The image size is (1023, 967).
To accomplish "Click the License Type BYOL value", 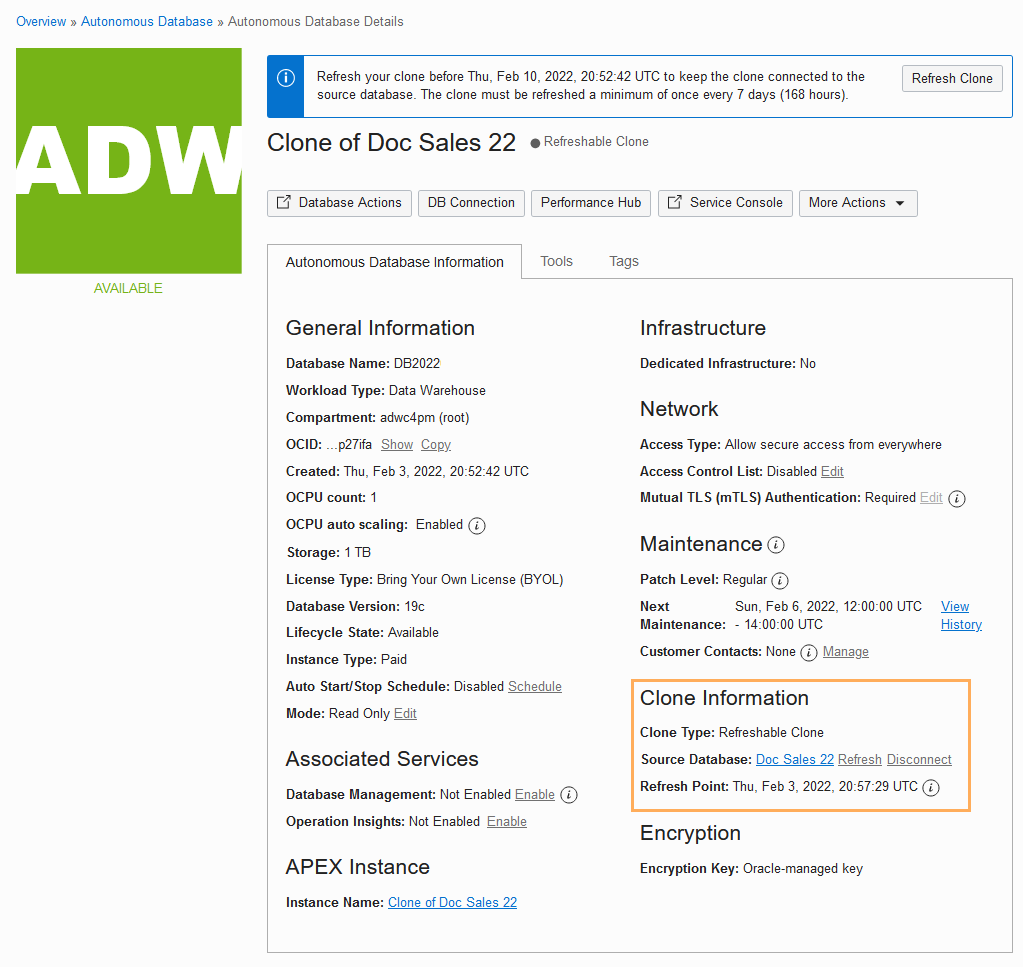I will (470, 579).
